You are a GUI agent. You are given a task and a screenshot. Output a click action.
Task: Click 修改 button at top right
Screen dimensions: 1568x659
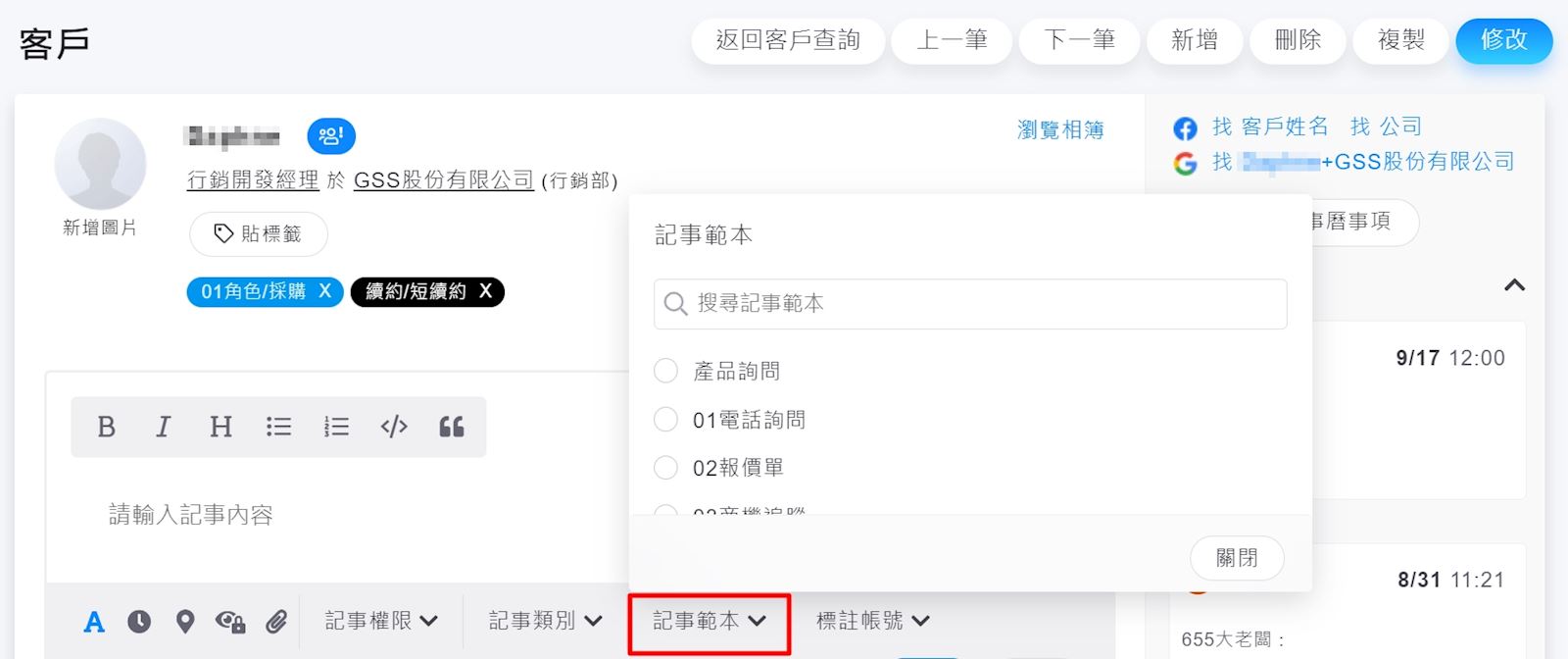(1504, 41)
